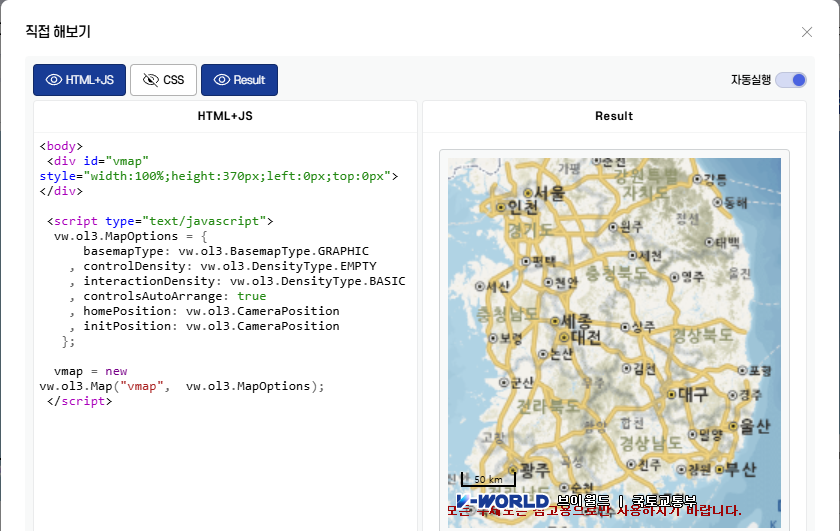
Task: Click the 강릉 label on the map
Action: [x=715, y=180]
